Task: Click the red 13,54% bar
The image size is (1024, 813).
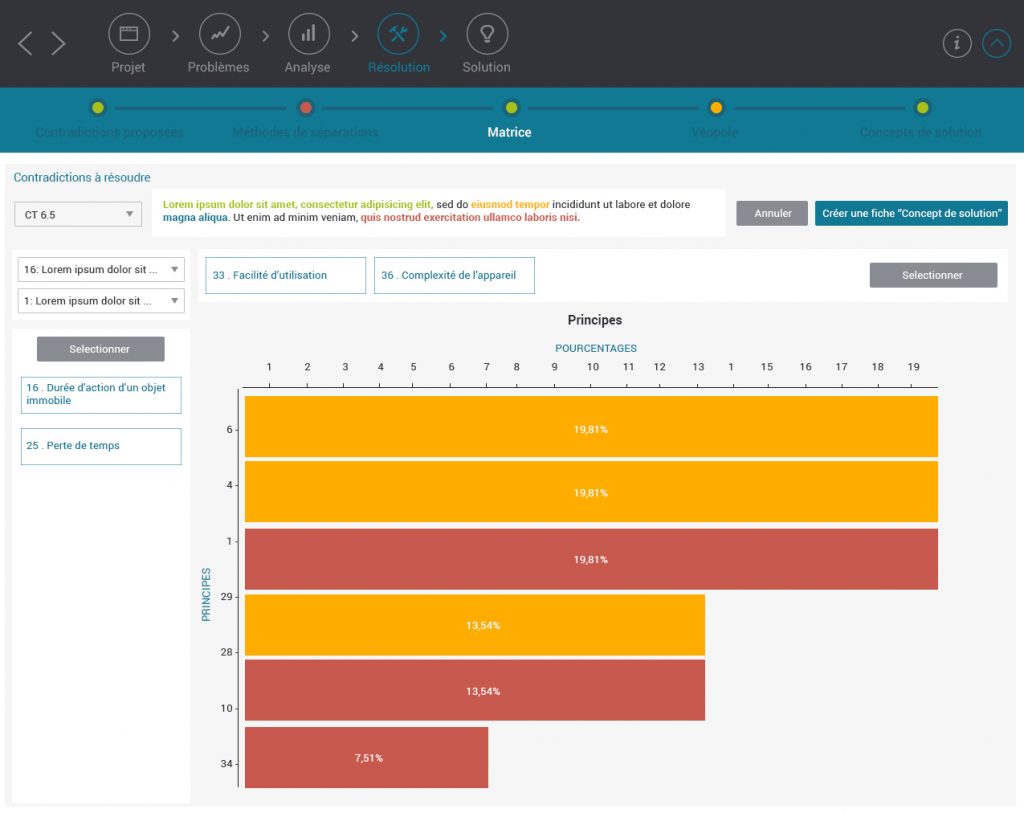Action: [475, 690]
